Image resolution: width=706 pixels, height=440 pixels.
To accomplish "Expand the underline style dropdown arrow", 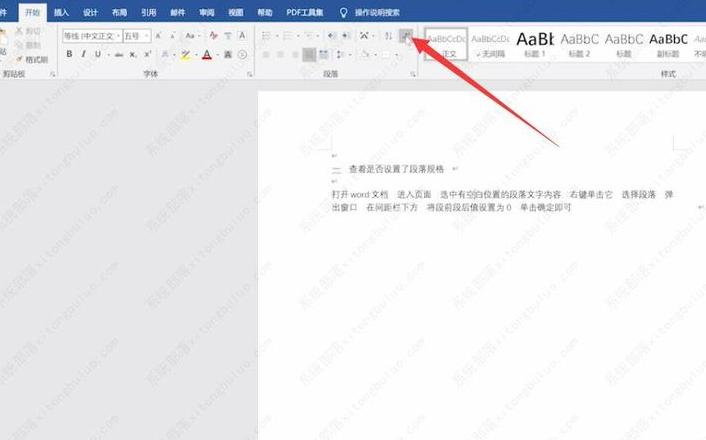I will coord(108,54).
